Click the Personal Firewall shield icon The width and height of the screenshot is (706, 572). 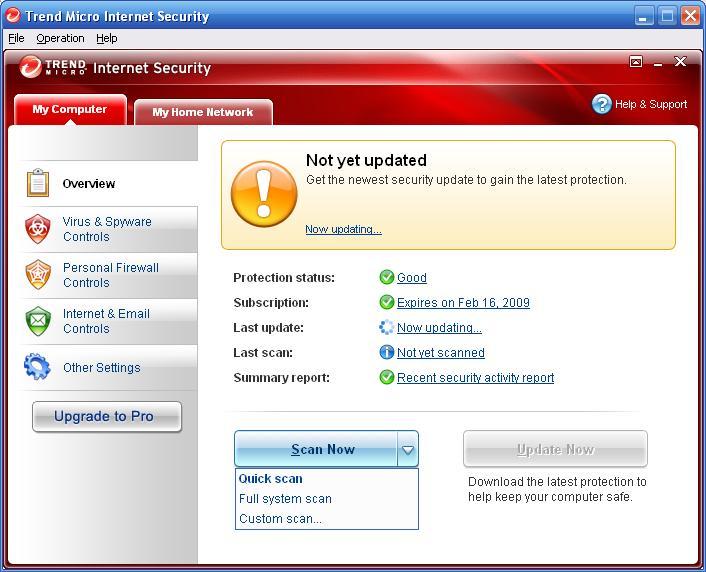point(38,275)
